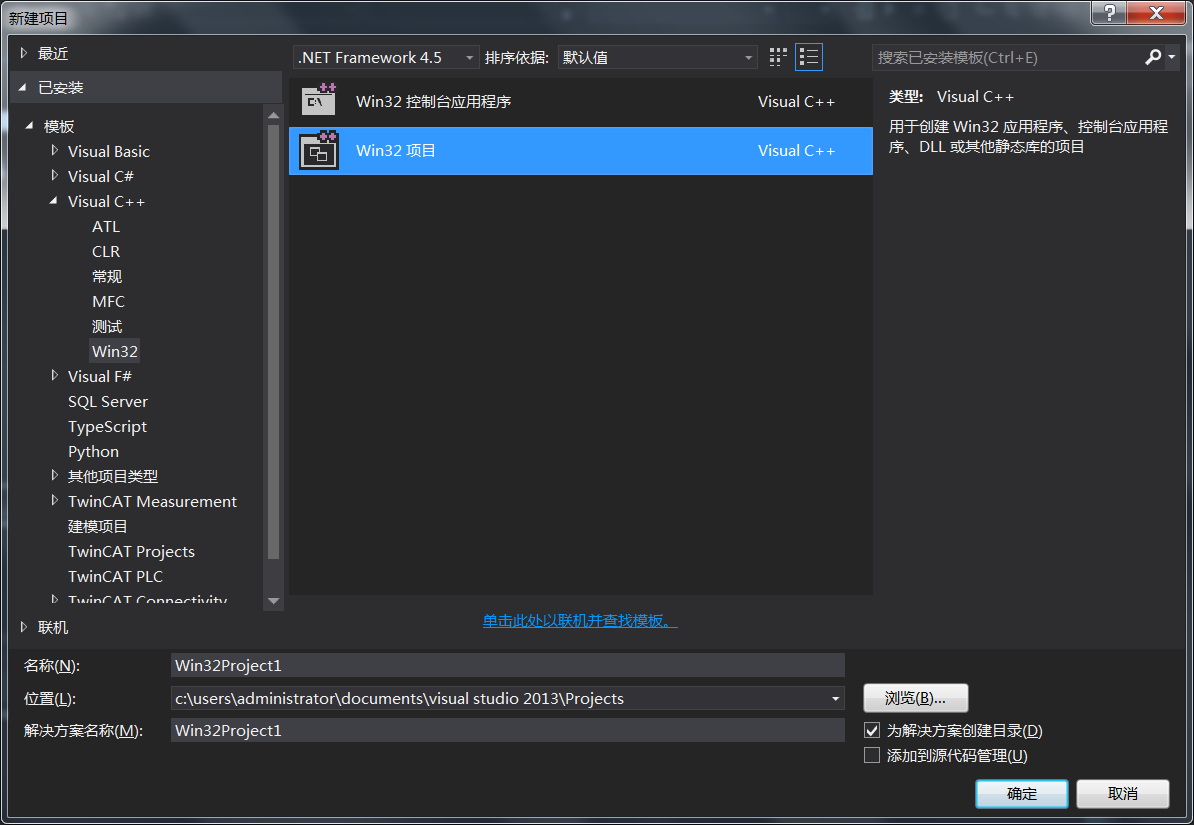Click tree scrollbar down arrow
The image size is (1194, 825).
point(273,601)
